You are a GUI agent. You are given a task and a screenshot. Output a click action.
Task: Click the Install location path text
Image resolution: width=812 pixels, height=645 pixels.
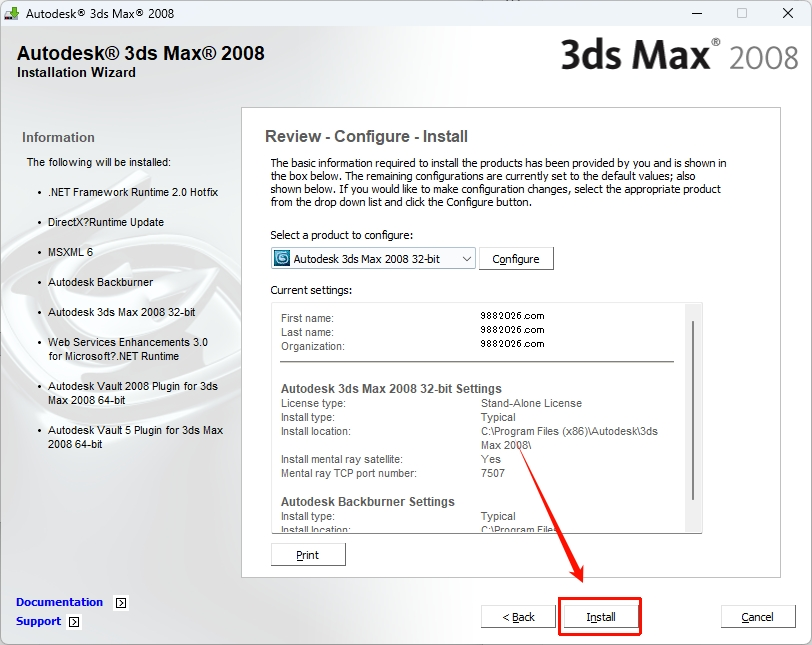pyautogui.click(x=569, y=438)
